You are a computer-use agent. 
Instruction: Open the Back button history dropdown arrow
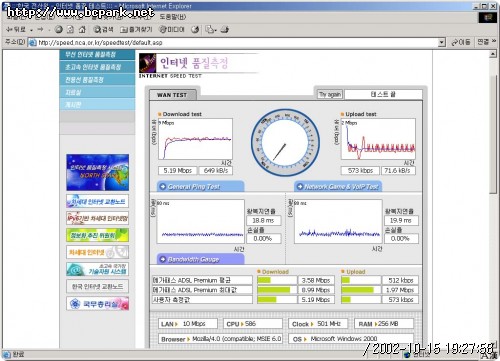(31, 30)
